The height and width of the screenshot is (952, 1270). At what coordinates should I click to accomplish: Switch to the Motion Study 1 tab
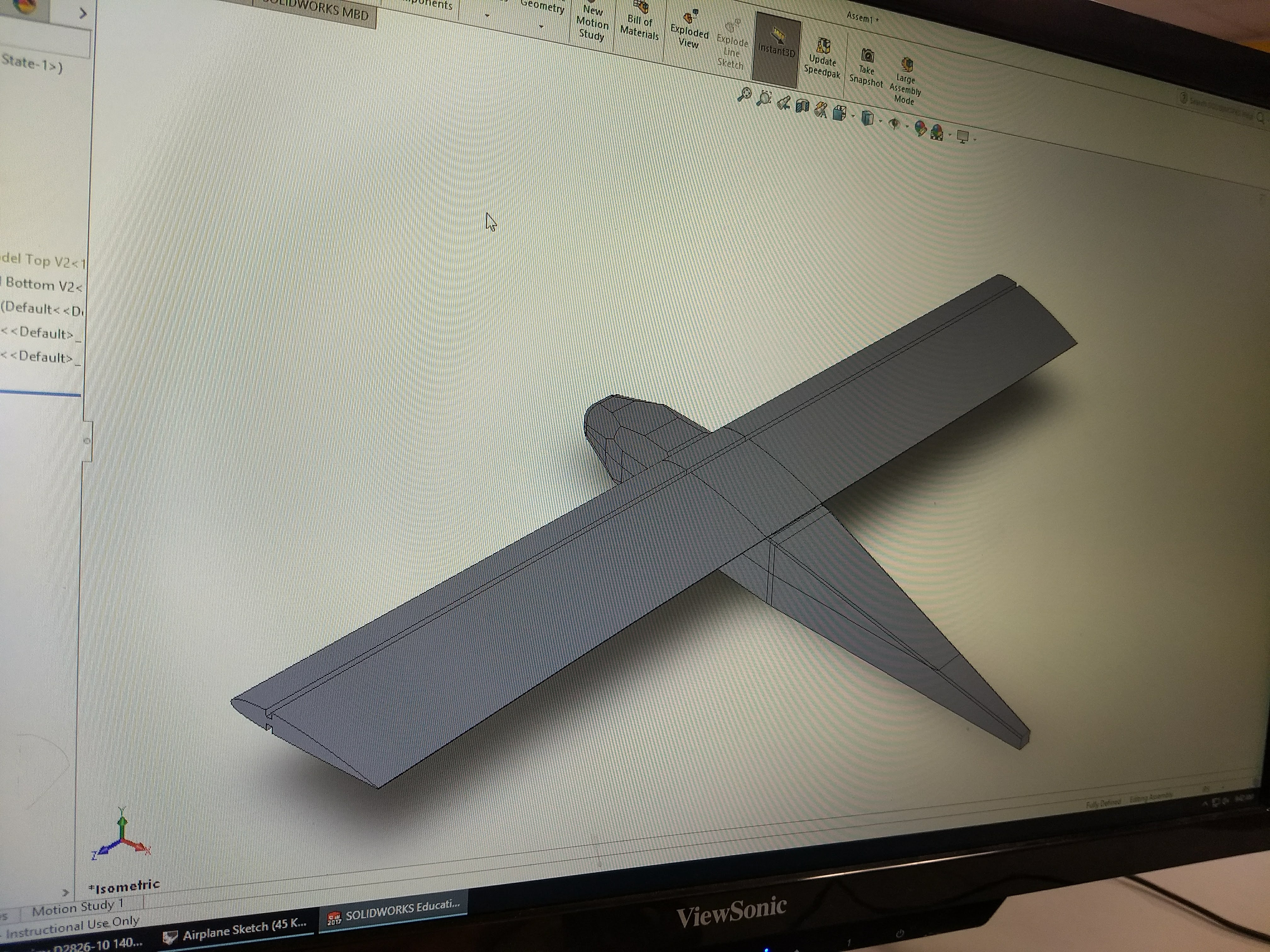[77, 907]
